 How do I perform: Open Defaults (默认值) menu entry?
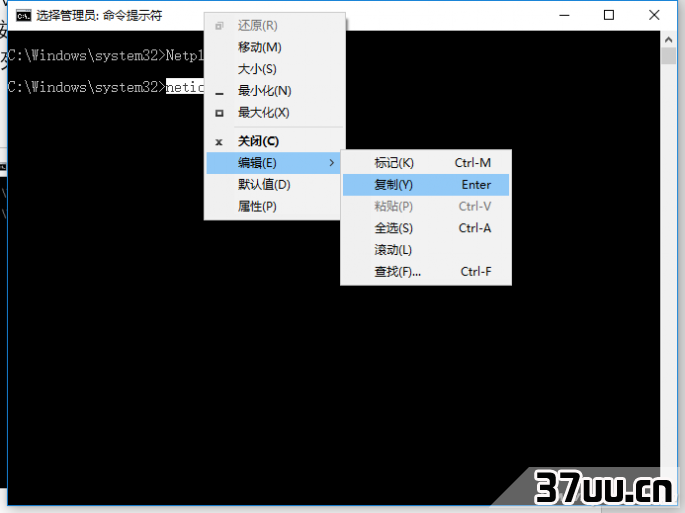273,185
